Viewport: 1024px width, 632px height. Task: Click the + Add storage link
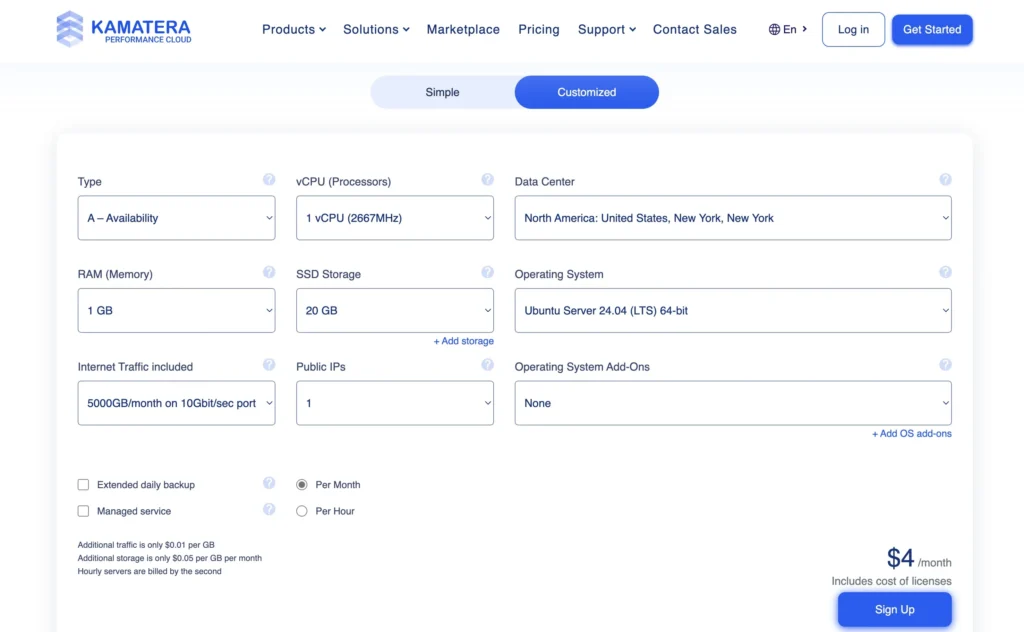pyautogui.click(x=463, y=341)
